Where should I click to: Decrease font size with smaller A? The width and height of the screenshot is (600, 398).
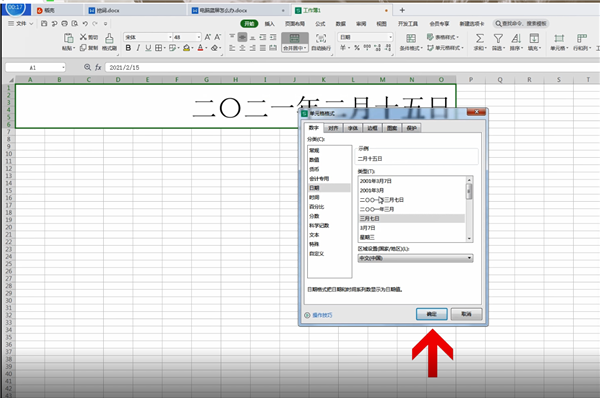[x=217, y=37]
